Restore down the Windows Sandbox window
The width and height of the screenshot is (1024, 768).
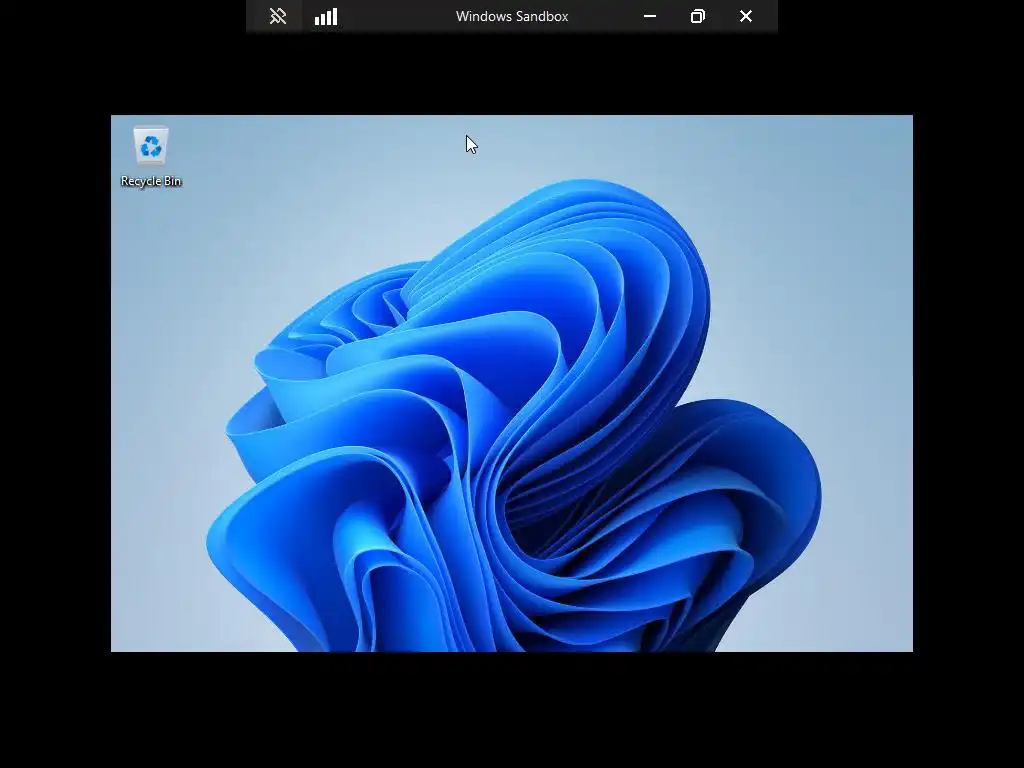(697, 16)
